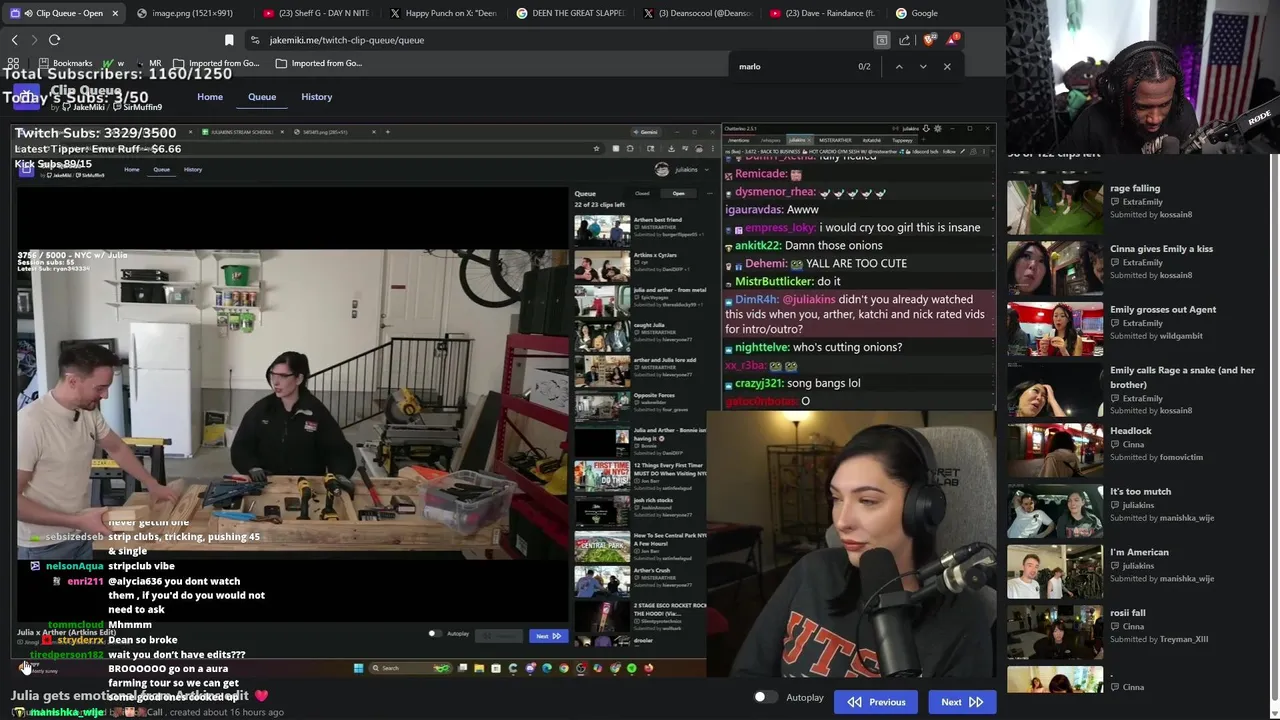This screenshot has width=1280, height=720.
Task: Open 'rage falling' clip thumbnail
Action: point(1055,207)
